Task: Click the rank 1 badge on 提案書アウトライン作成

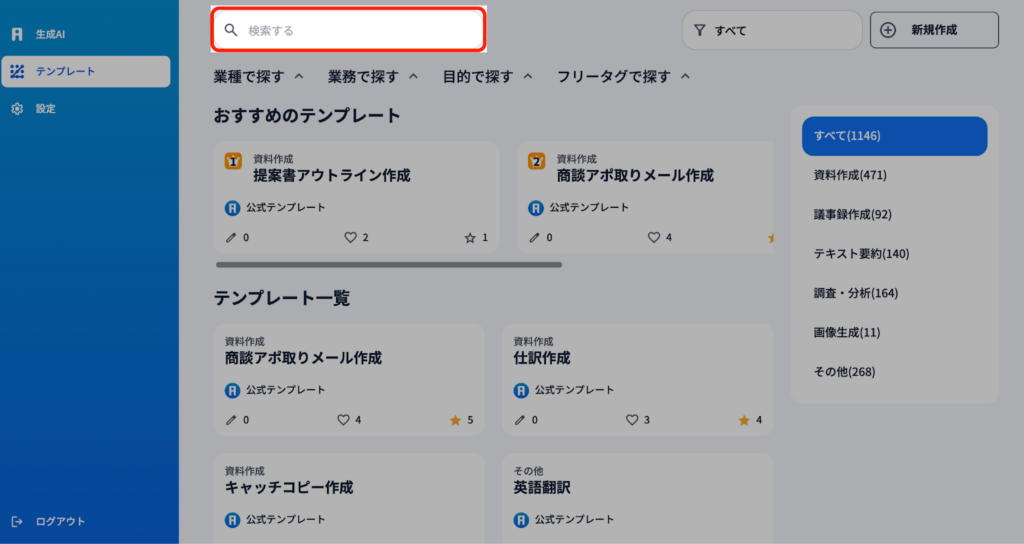Action: [233, 160]
